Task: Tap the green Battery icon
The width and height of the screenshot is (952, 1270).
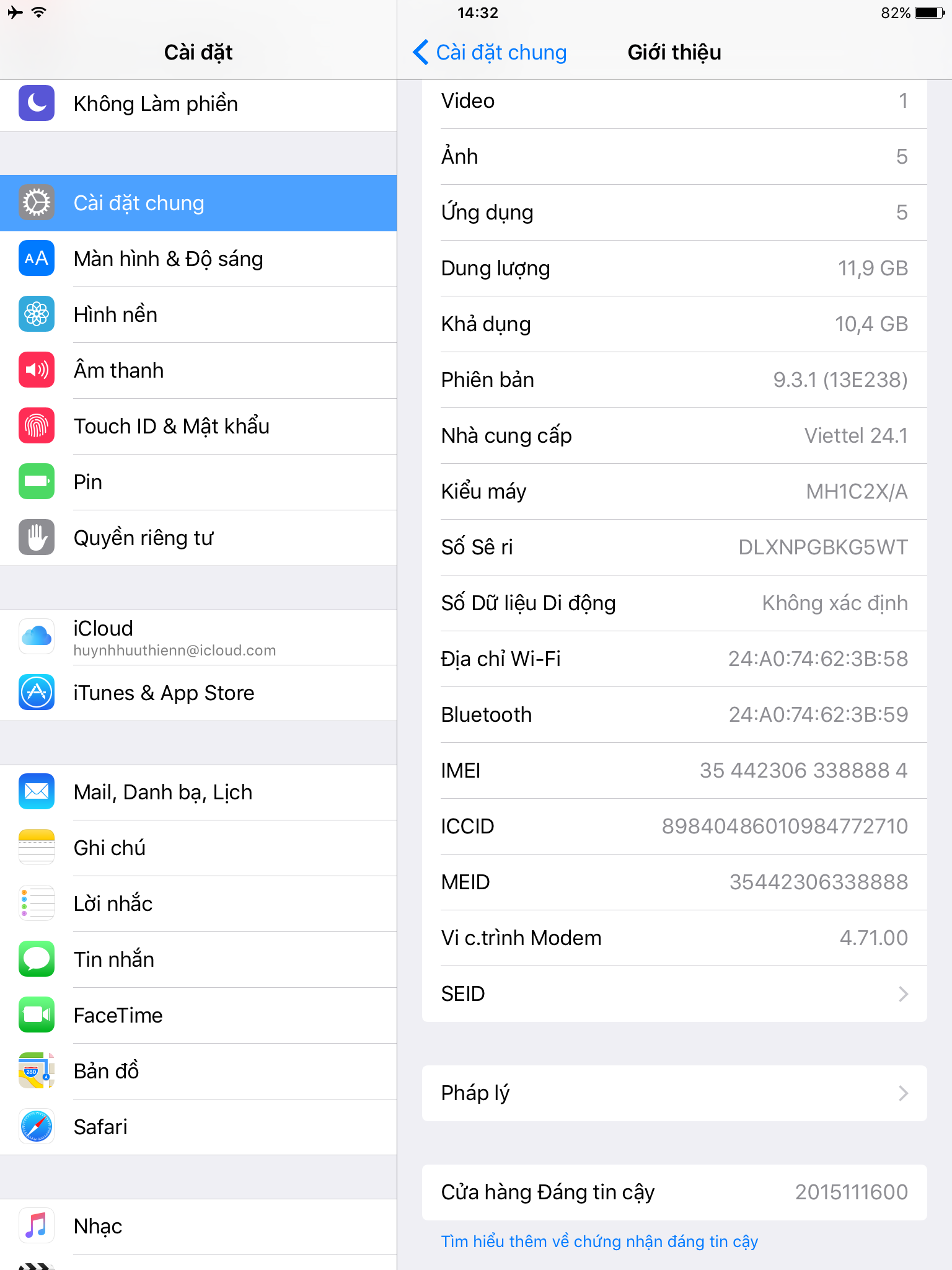Action: (x=37, y=481)
